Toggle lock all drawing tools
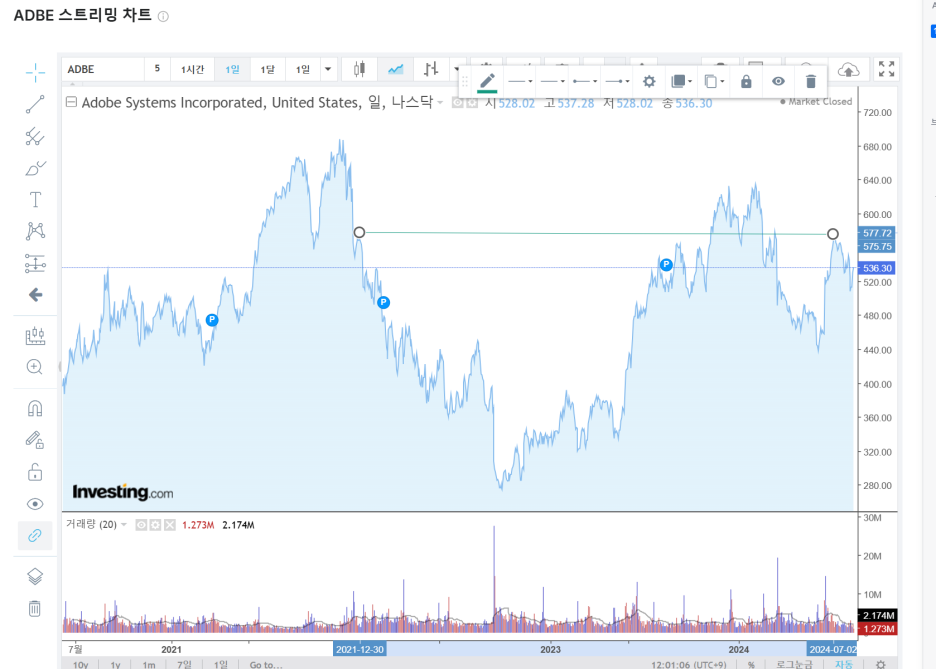The width and height of the screenshot is (936, 669). click(35, 472)
